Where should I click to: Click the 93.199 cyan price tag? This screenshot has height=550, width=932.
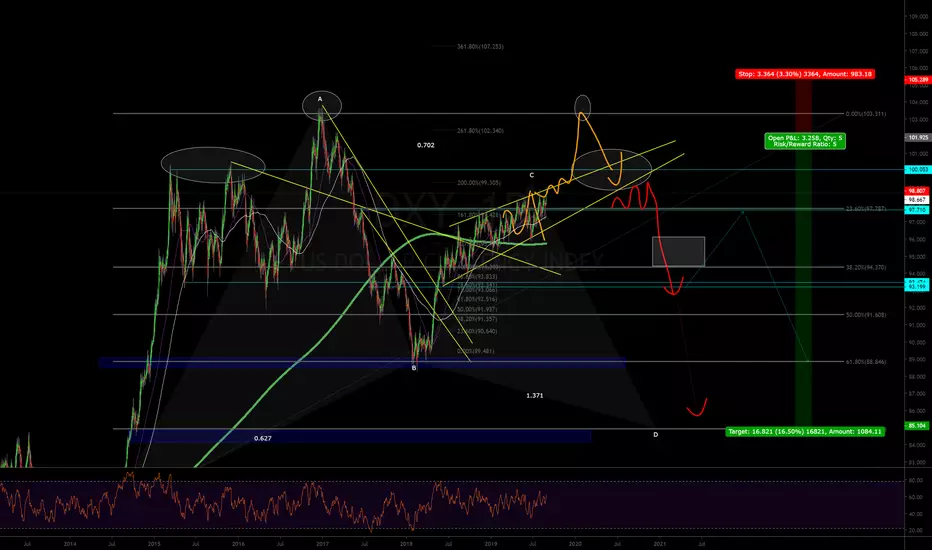[x=917, y=287]
